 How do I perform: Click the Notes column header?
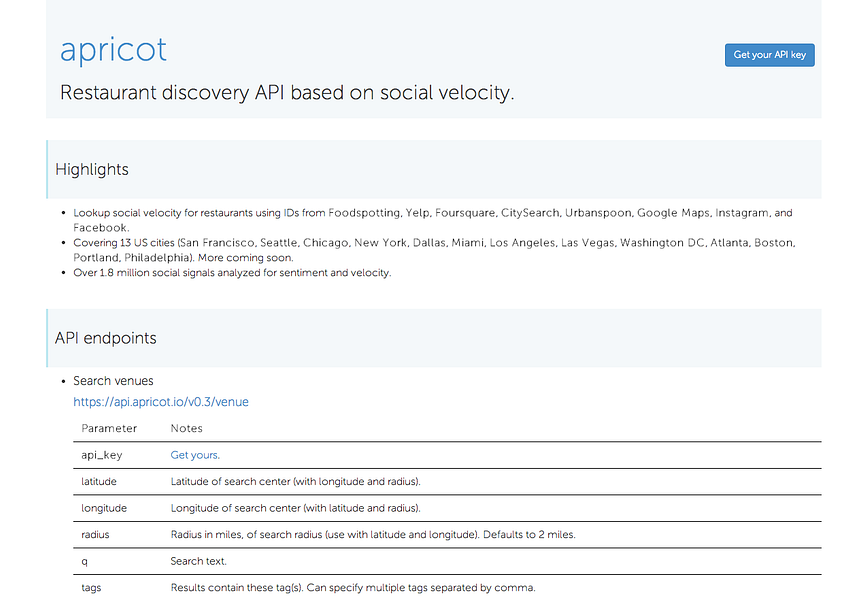187,428
